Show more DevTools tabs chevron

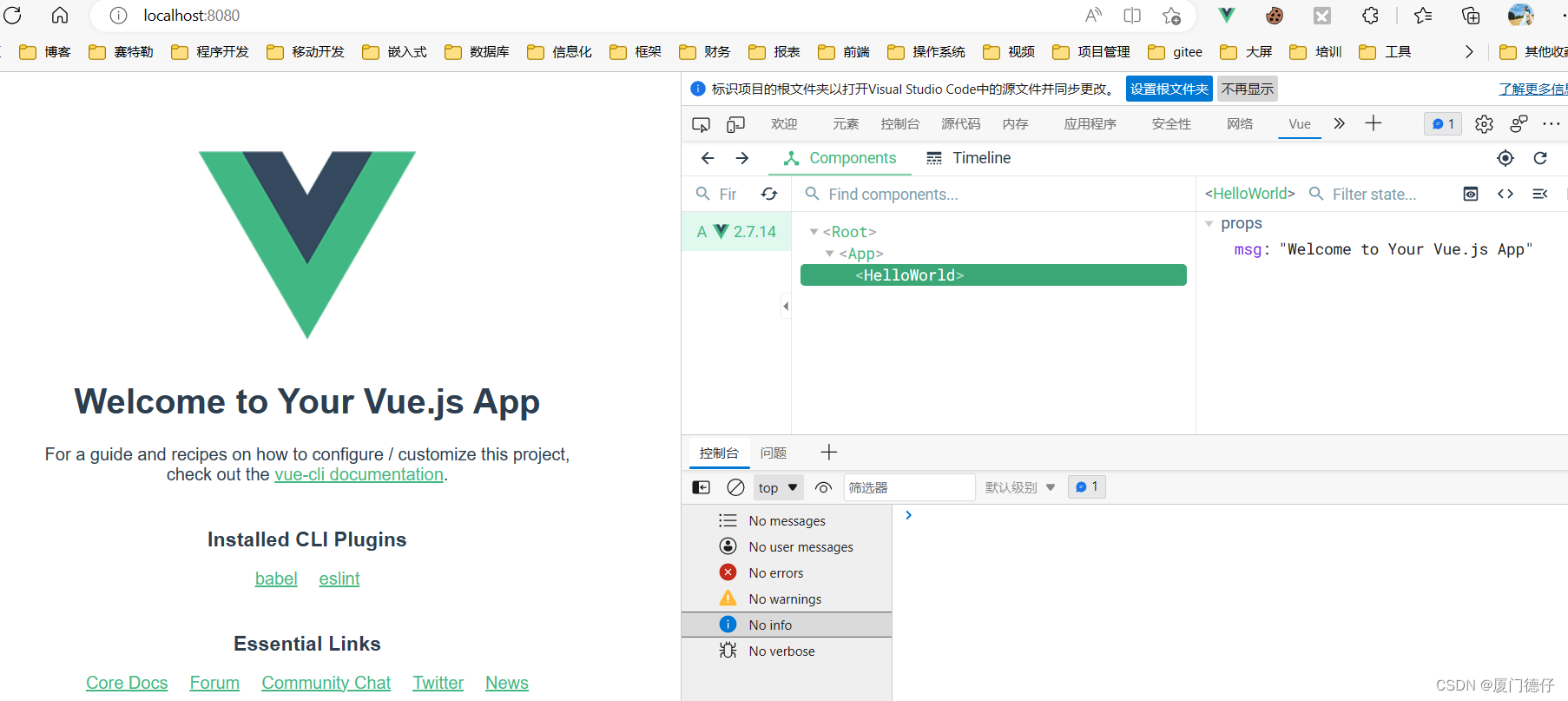tap(1340, 123)
